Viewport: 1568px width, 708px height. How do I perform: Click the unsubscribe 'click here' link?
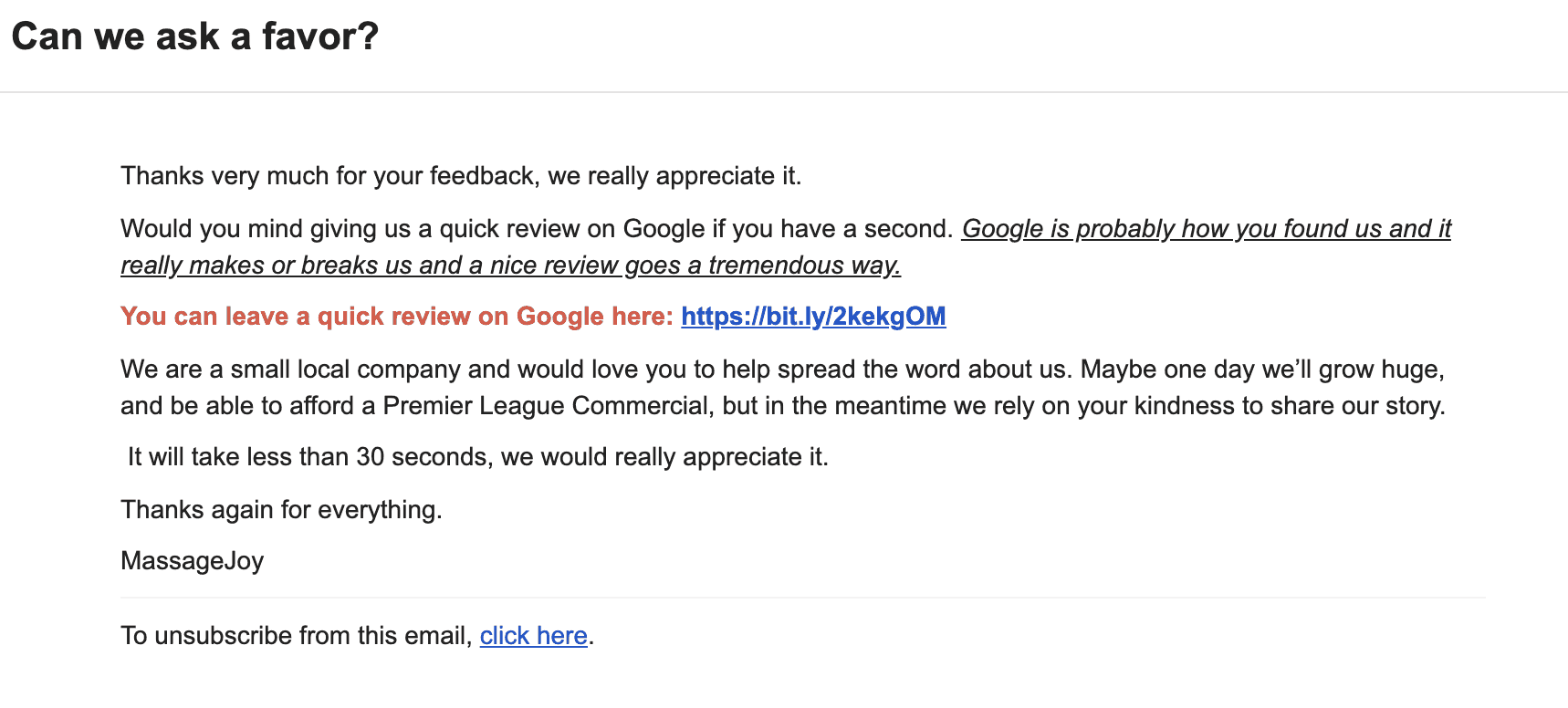tap(533, 636)
